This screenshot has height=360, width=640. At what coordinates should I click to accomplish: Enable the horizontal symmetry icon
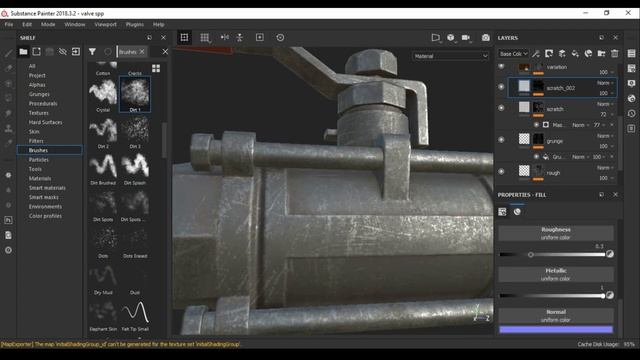225,37
